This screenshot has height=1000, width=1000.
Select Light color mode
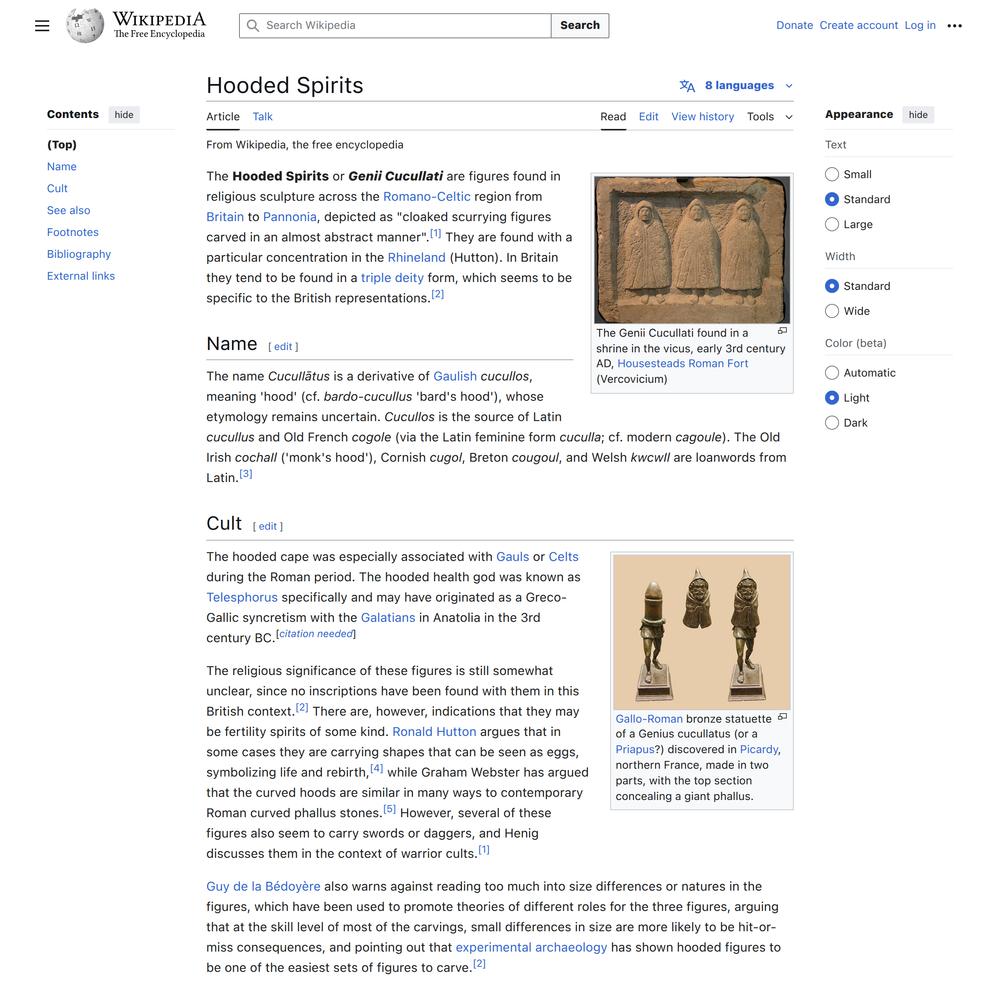point(832,397)
